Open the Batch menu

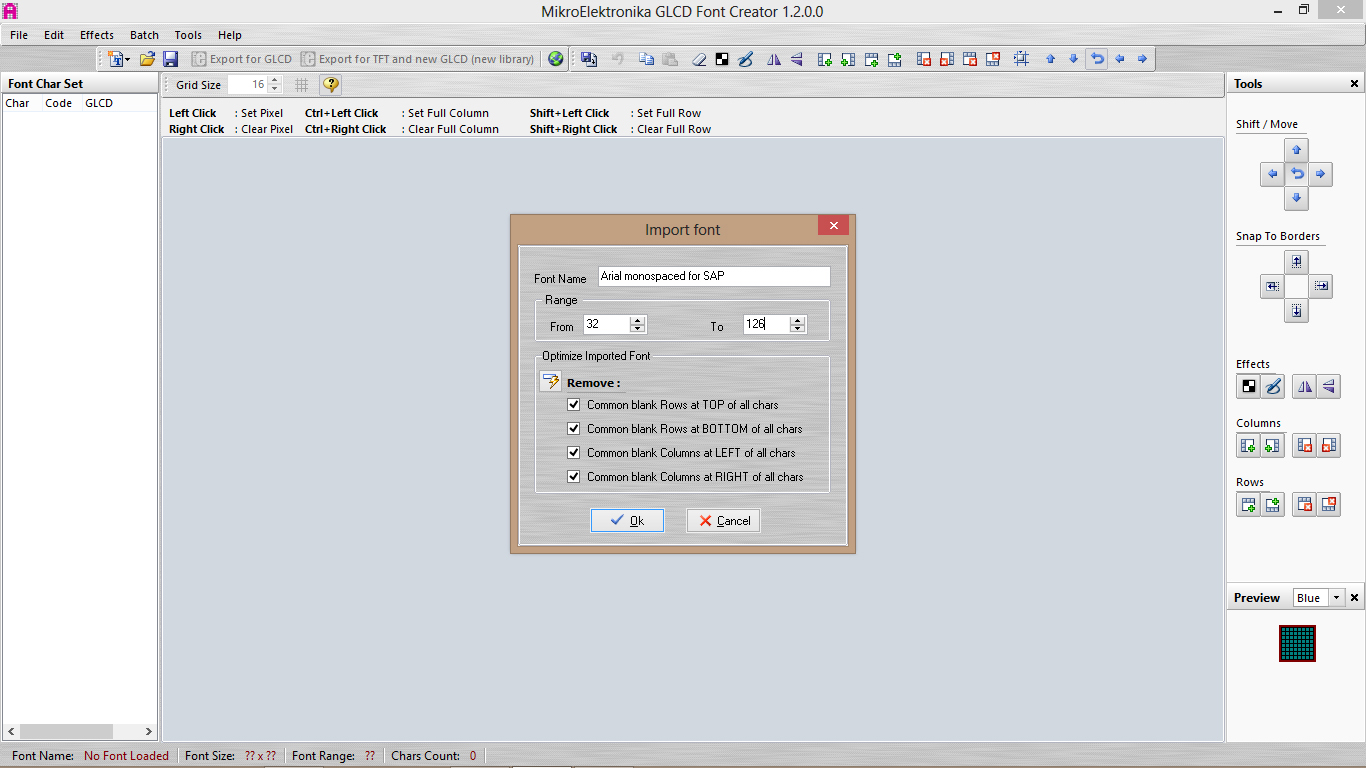(x=144, y=35)
